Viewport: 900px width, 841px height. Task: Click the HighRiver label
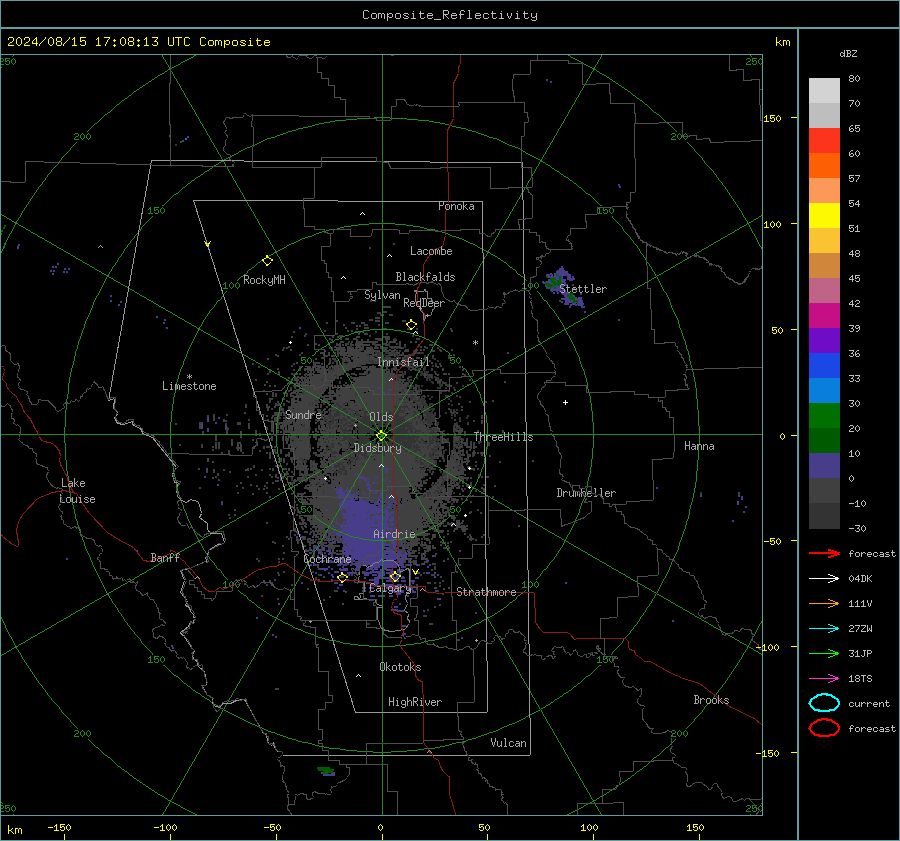point(415,702)
